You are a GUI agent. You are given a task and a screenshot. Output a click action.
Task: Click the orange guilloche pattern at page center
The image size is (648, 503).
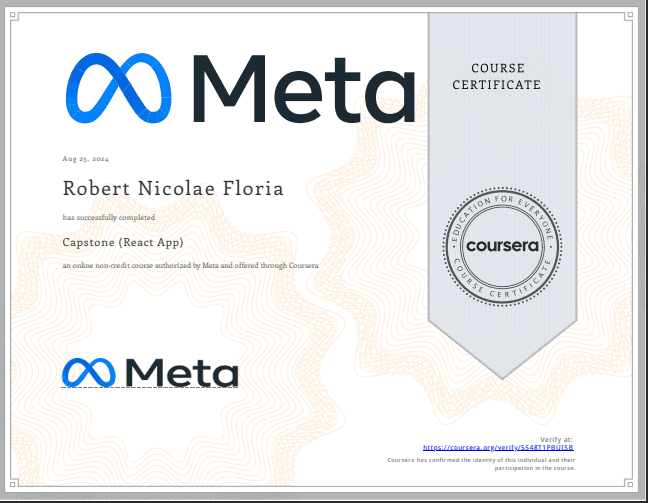coord(330,300)
